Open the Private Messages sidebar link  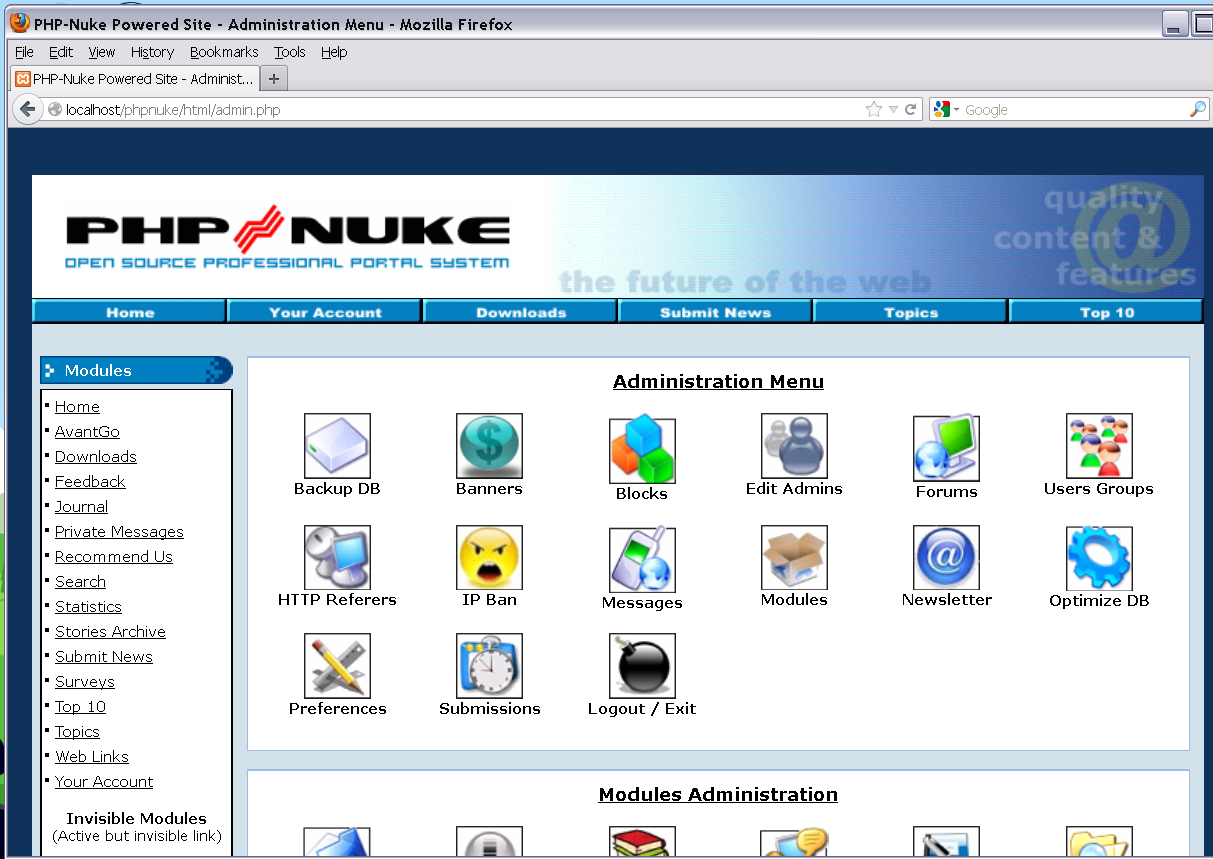(119, 531)
